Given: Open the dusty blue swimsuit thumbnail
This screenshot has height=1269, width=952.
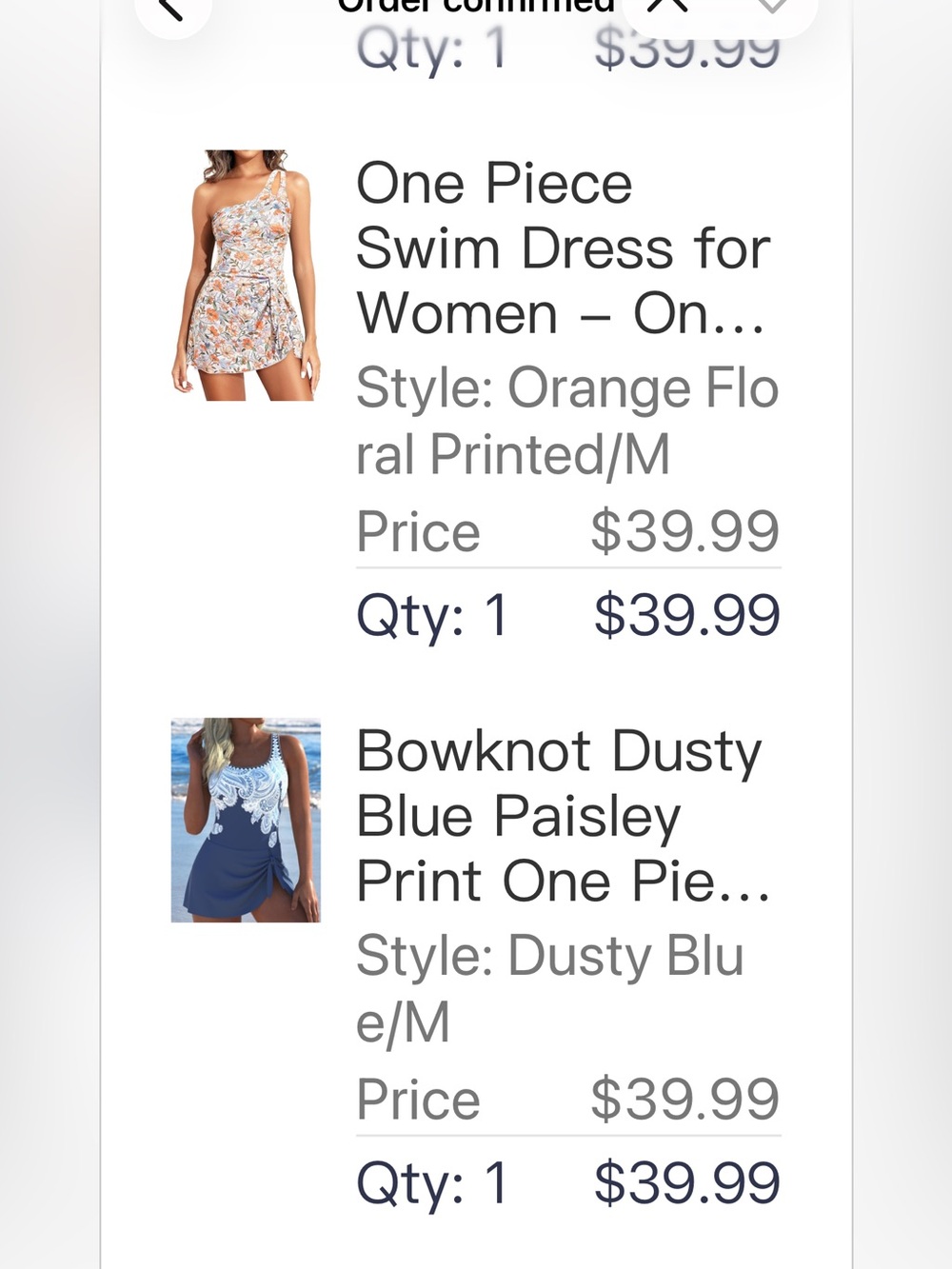Looking at the screenshot, I should 246,820.
